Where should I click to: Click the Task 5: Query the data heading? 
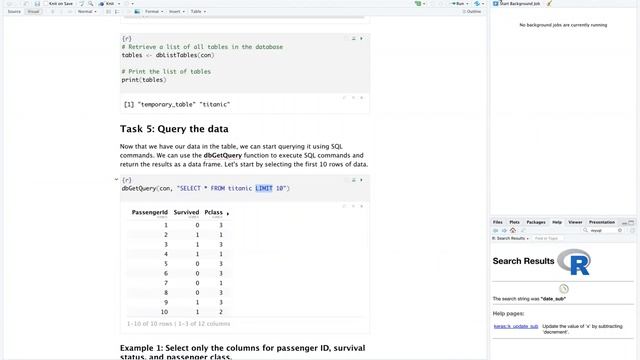coord(174,129)
